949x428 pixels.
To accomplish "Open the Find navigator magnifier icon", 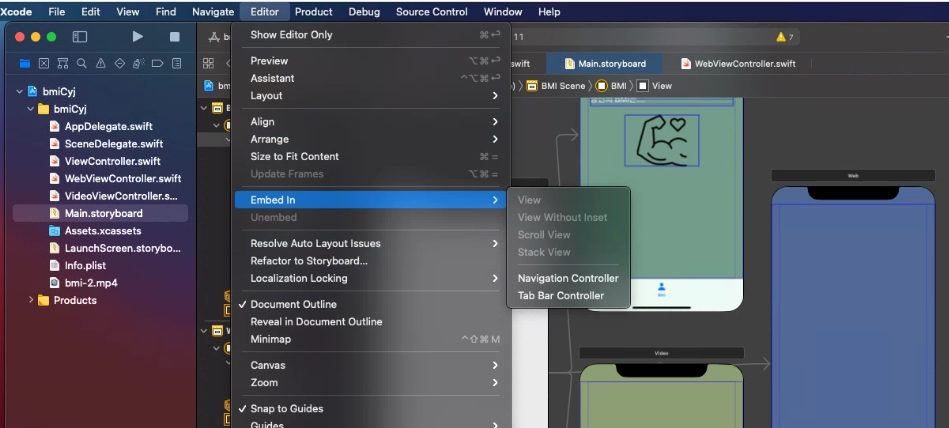I will [x=81, y=63].
